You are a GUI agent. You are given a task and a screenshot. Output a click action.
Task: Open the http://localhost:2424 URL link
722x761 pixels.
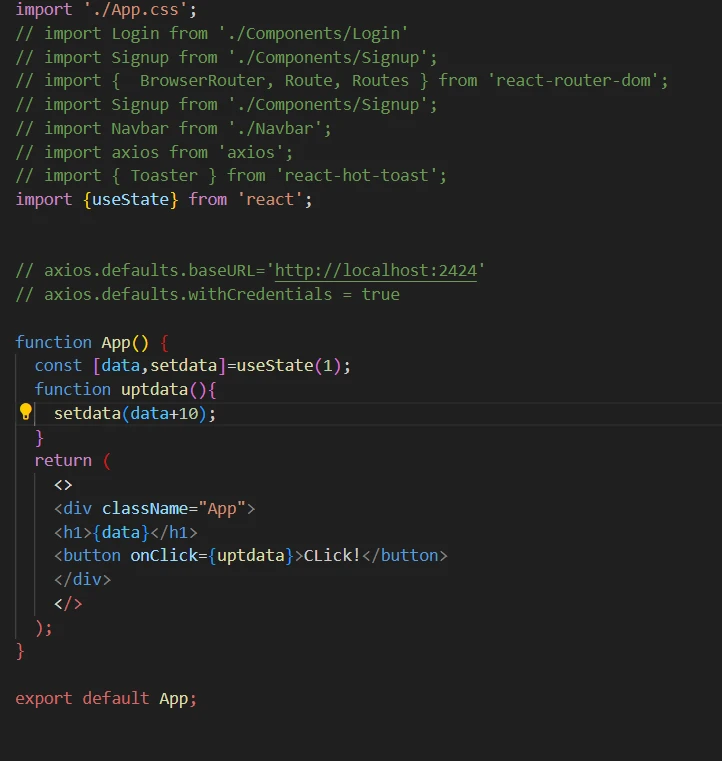(x=375, y=270)
